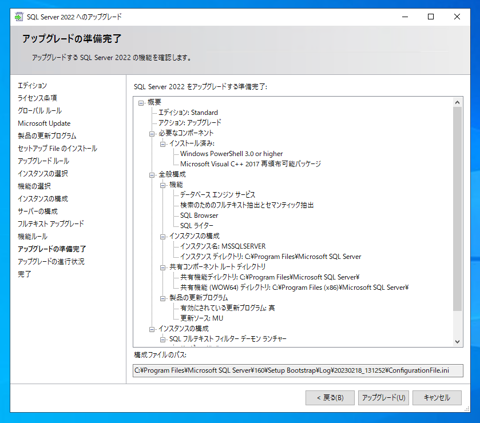Select インスタンス ディレクトリ path row
The width and height of the screenshot is (480, 423).
point(271,257)
